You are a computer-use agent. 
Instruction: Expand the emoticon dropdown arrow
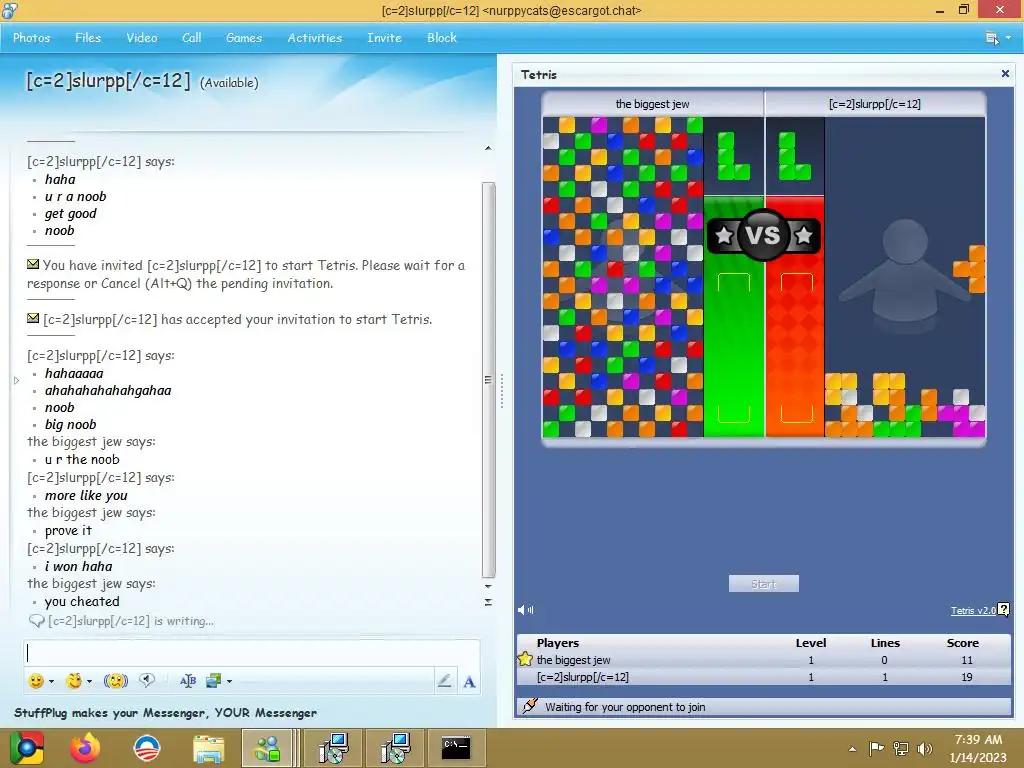tap(52, 682)
